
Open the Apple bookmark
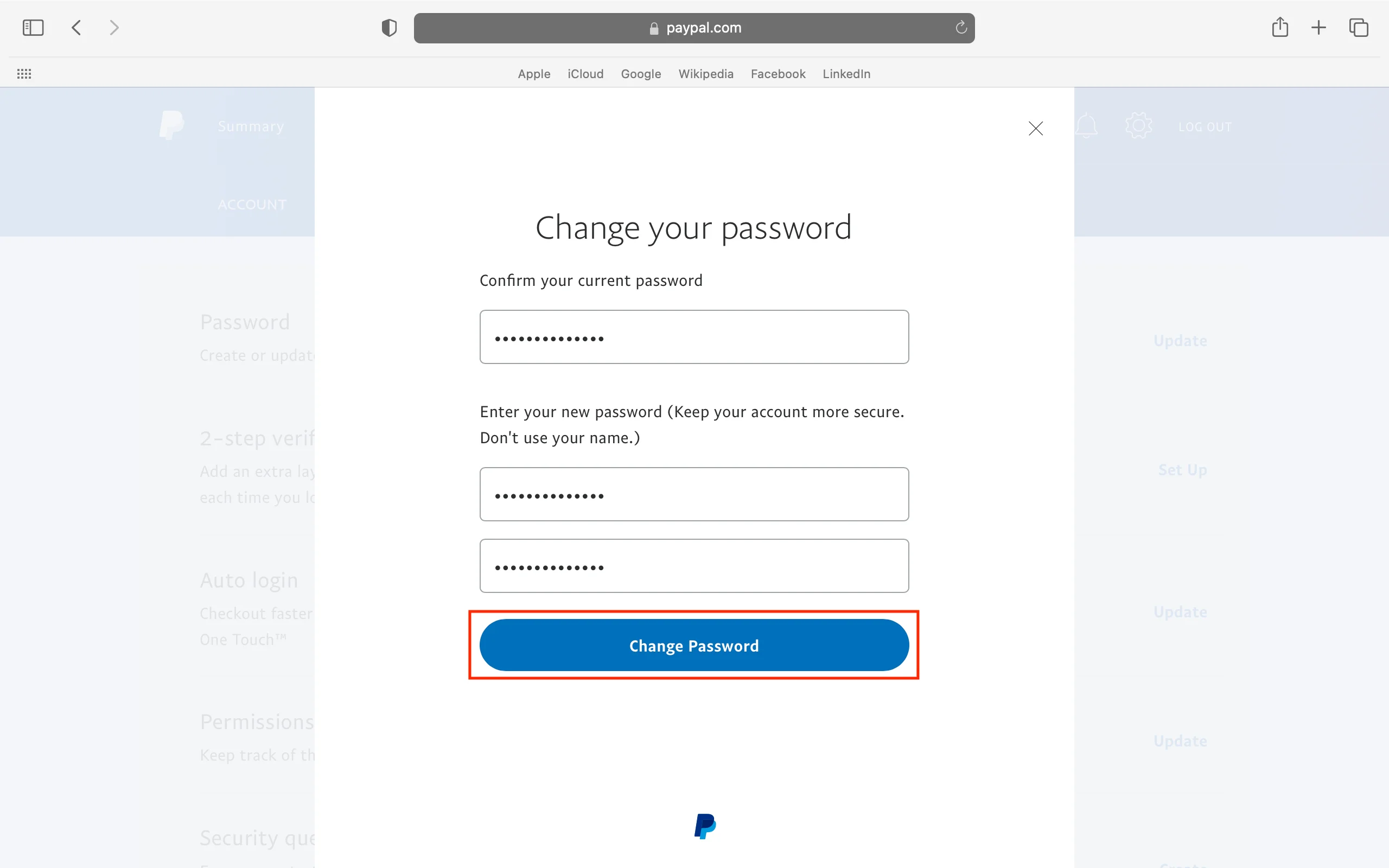tap(534, 74)
